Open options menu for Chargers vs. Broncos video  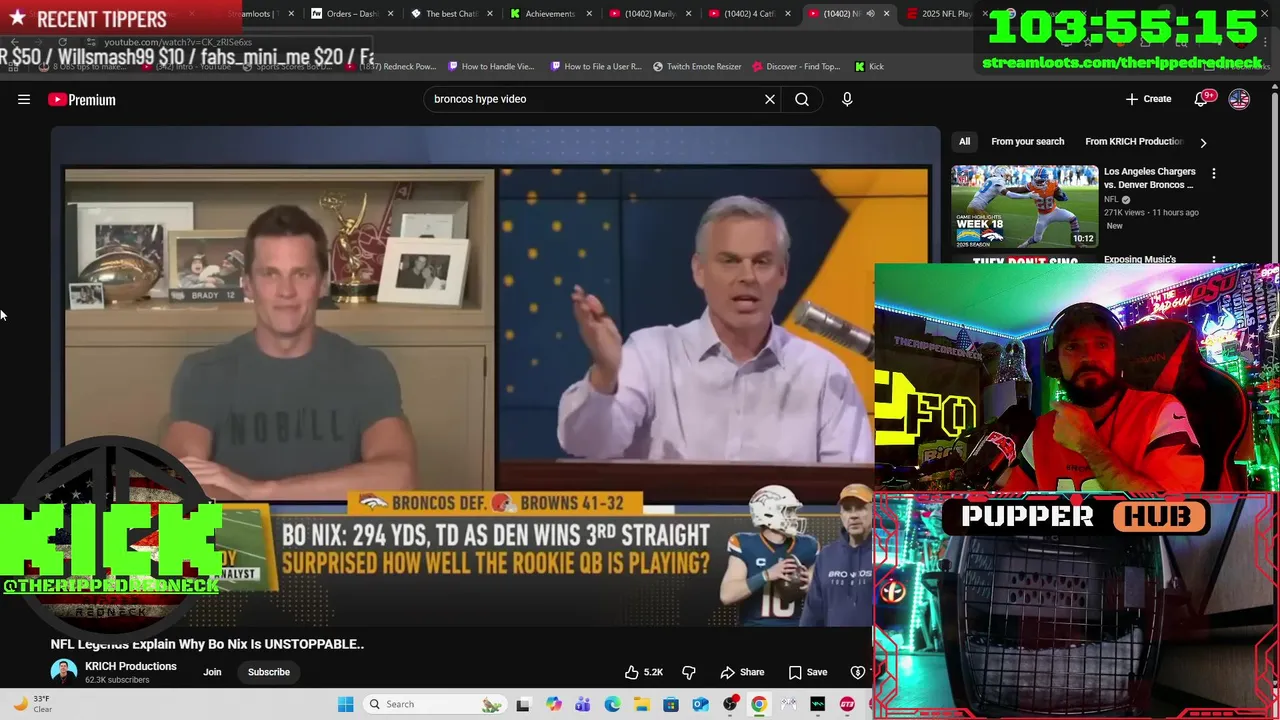pos(1214,174)
